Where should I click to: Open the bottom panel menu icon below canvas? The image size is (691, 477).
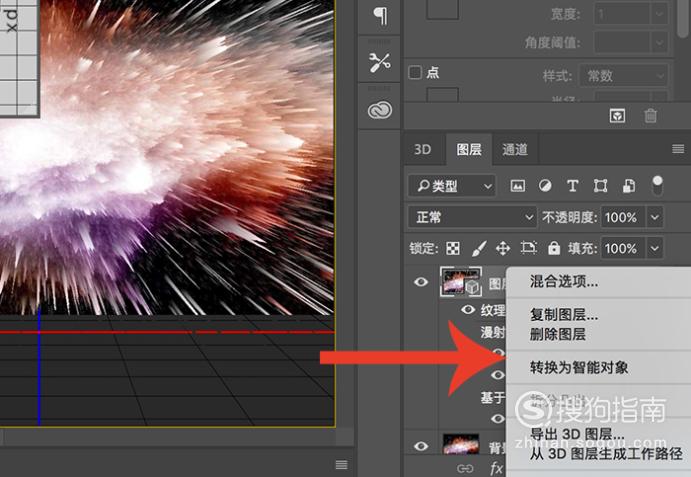click(342, 464)
